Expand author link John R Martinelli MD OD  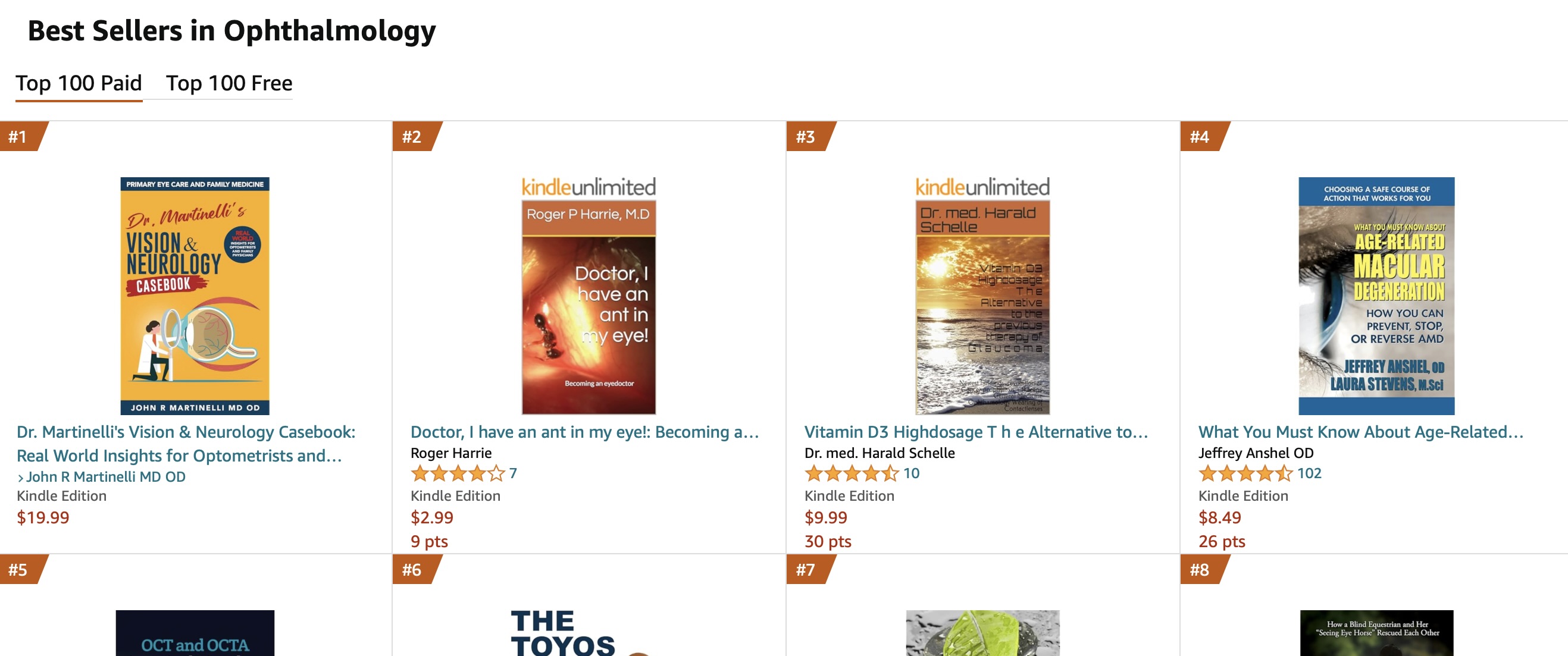(x=101, y=476)
